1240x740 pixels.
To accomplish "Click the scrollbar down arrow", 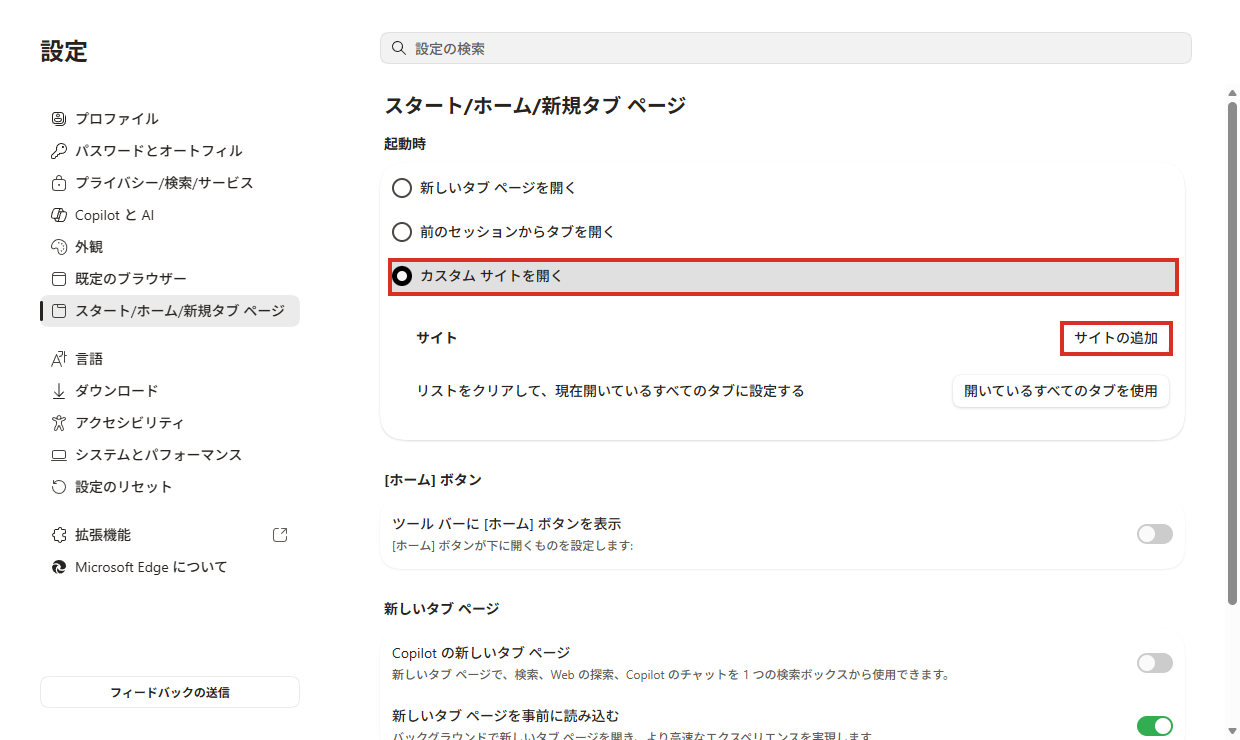I will tap(1232, 731).
